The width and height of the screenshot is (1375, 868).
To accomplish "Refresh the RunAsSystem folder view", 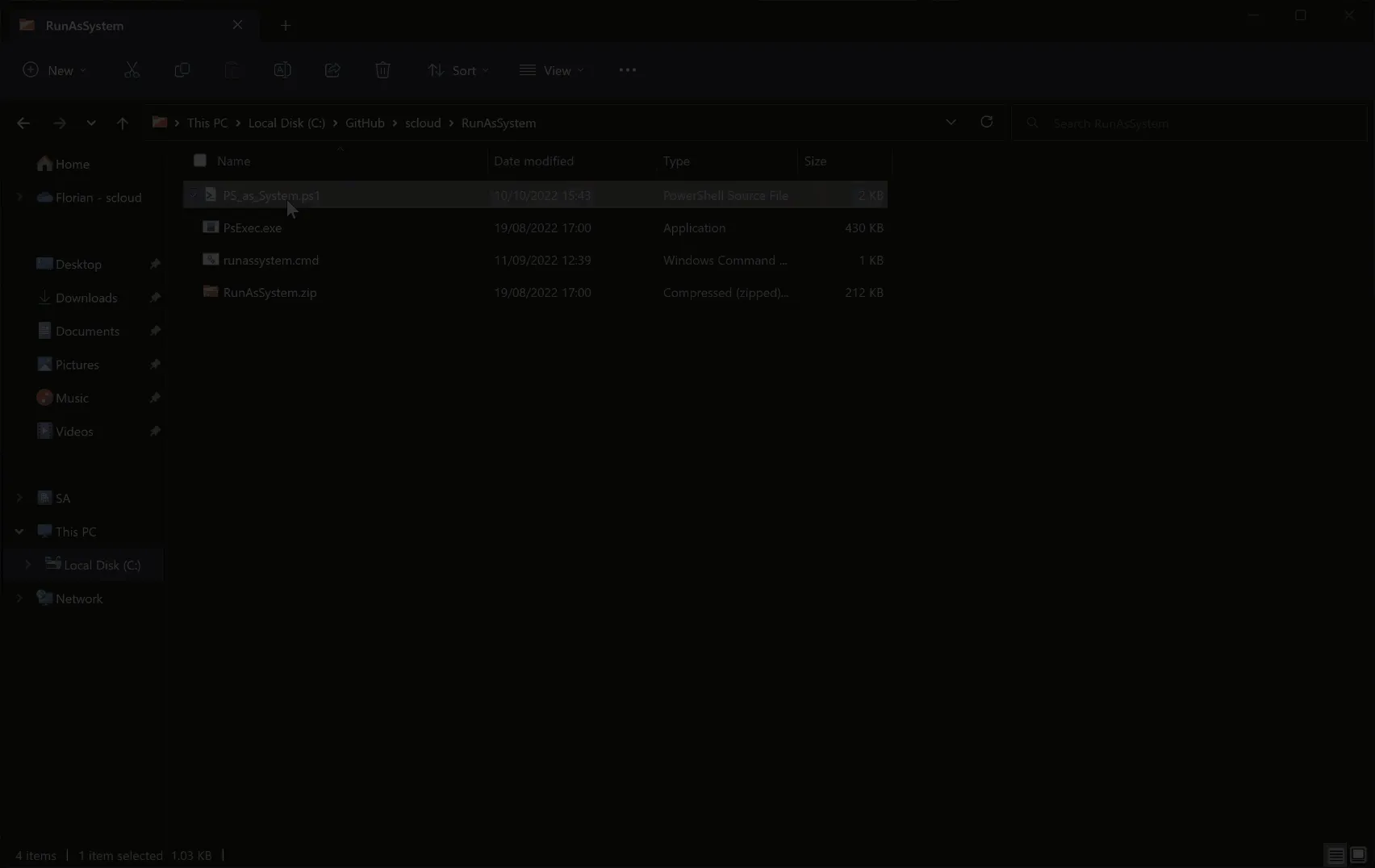I will tap(986, 122).
